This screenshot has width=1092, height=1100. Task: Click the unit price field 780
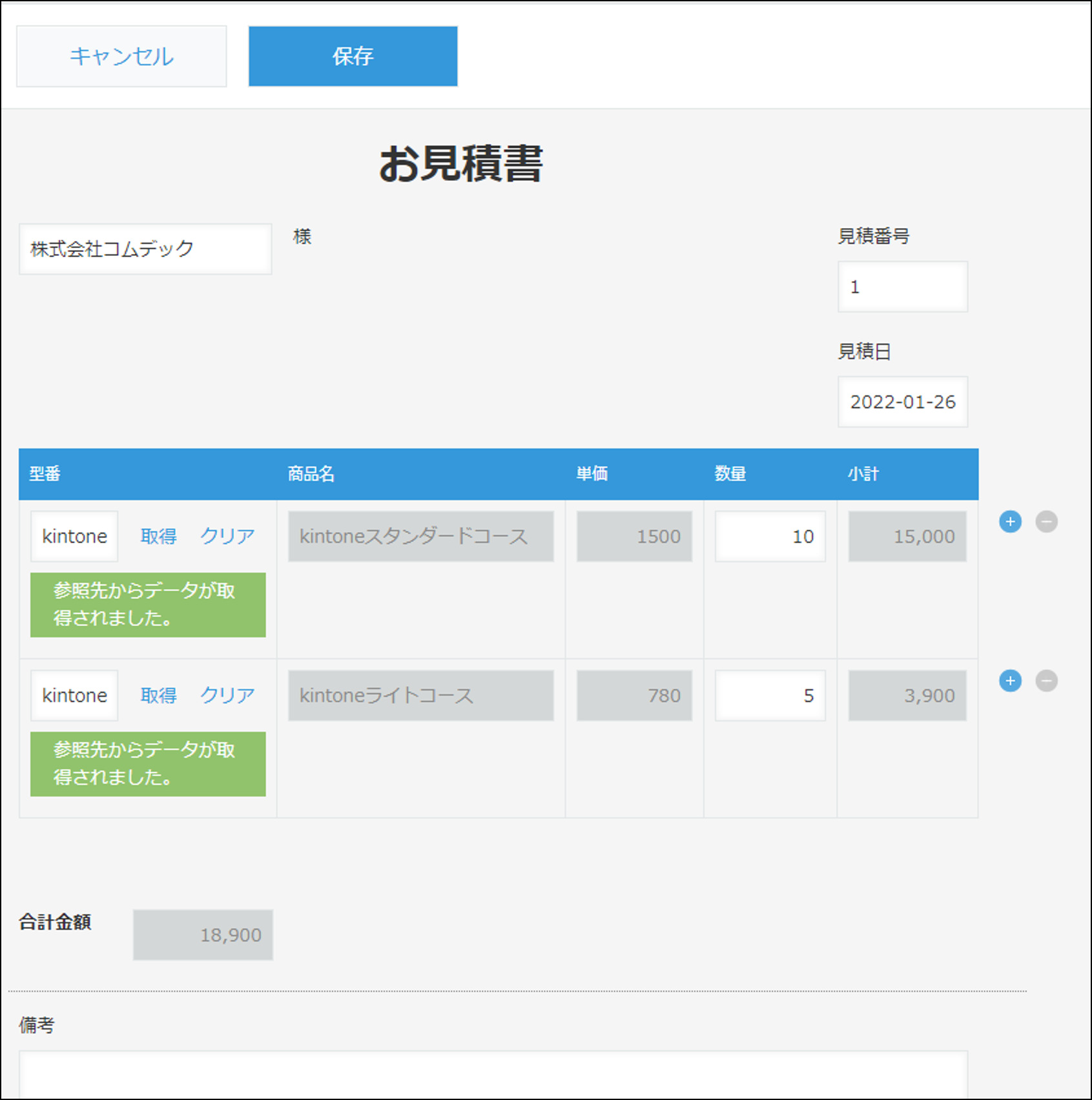coord(634,695)
